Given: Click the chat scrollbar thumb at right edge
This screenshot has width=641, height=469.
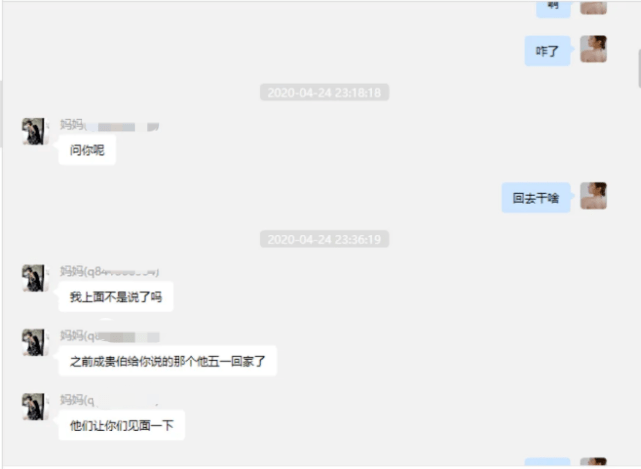Looking at the screenshot, I should 639,69.
